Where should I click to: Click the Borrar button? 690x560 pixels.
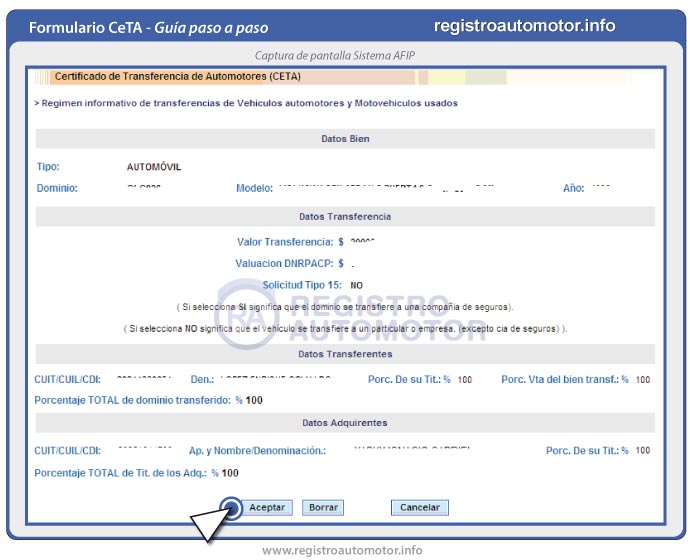[x=323, y=507]
